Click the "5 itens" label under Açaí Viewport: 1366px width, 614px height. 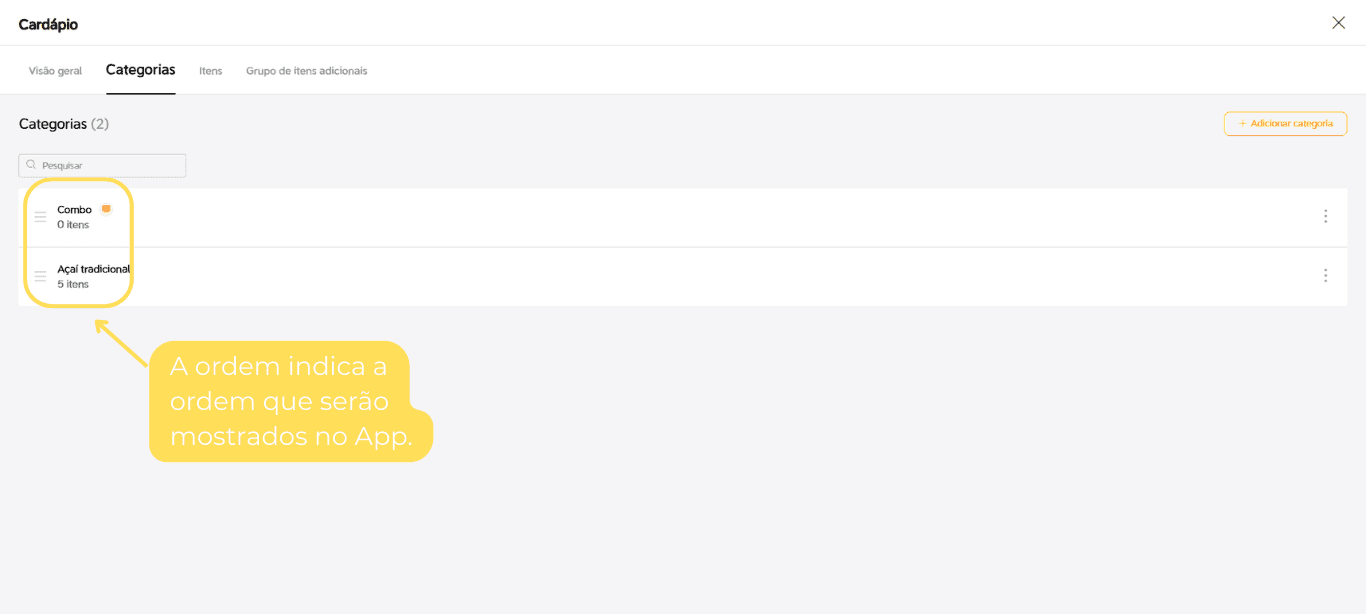73,284
